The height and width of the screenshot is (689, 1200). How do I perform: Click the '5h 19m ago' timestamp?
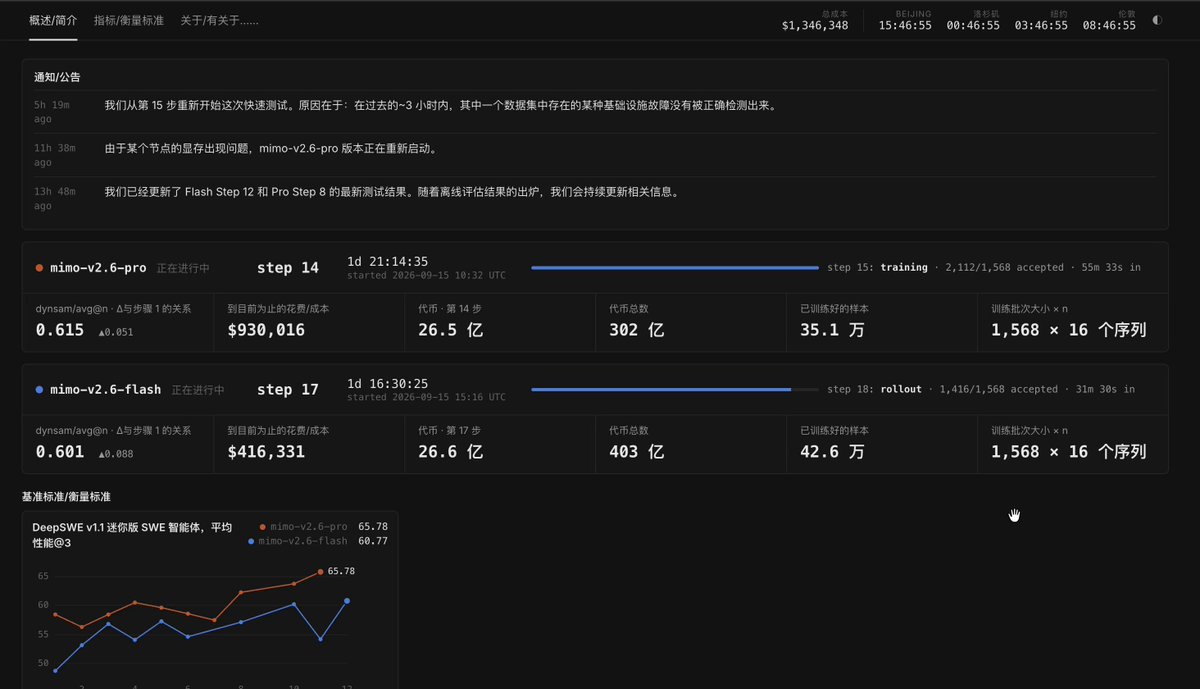tap(53, 111)
